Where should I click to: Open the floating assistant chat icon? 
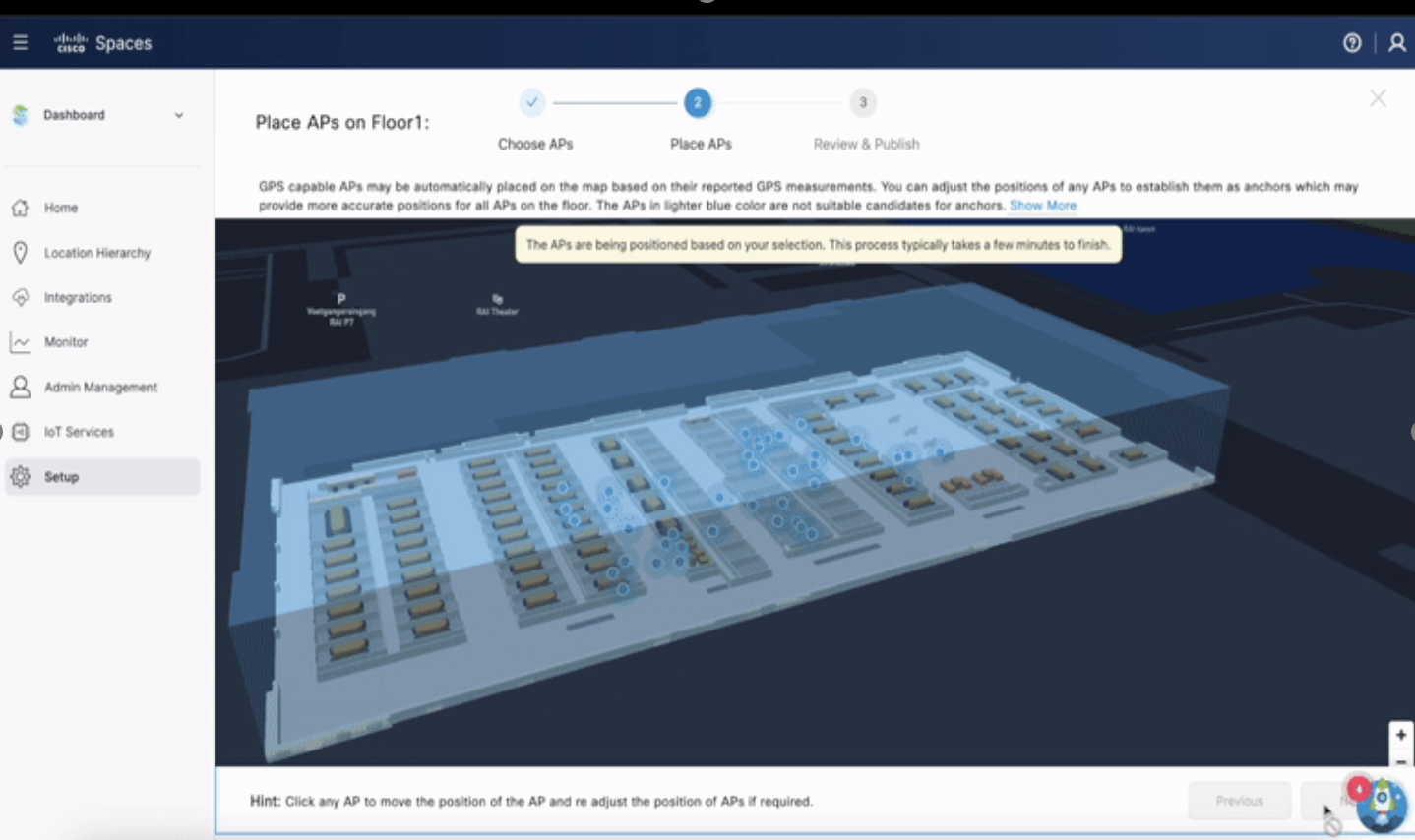coord(1383,803)
